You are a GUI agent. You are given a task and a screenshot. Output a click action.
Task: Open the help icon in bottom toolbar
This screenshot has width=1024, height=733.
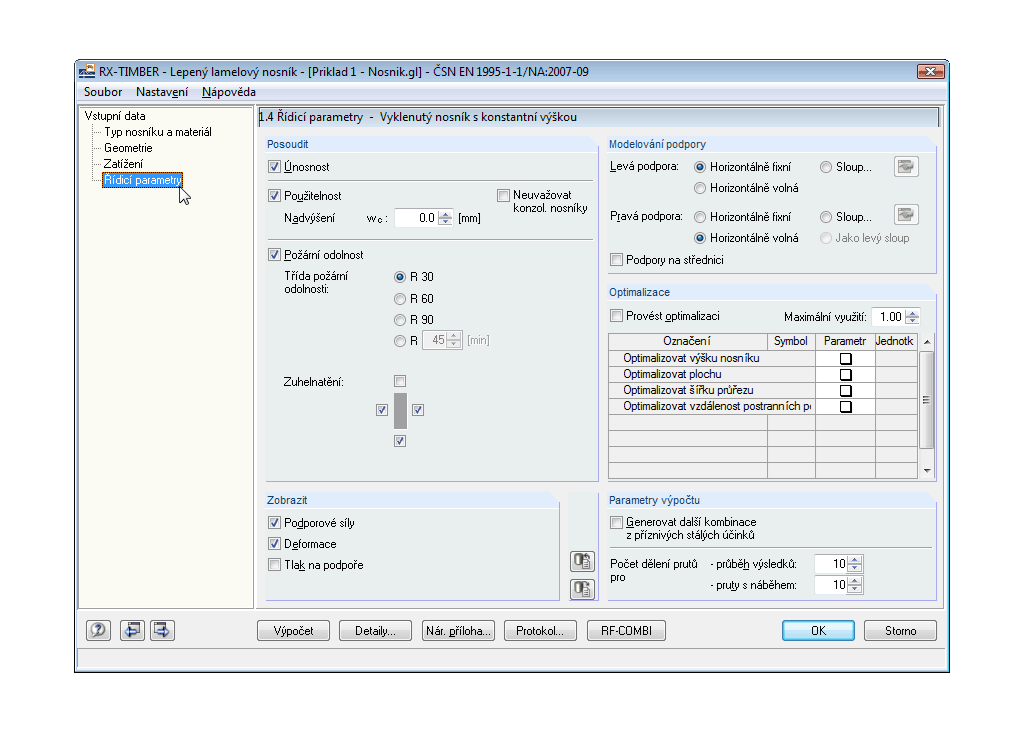tap(97, 630)
